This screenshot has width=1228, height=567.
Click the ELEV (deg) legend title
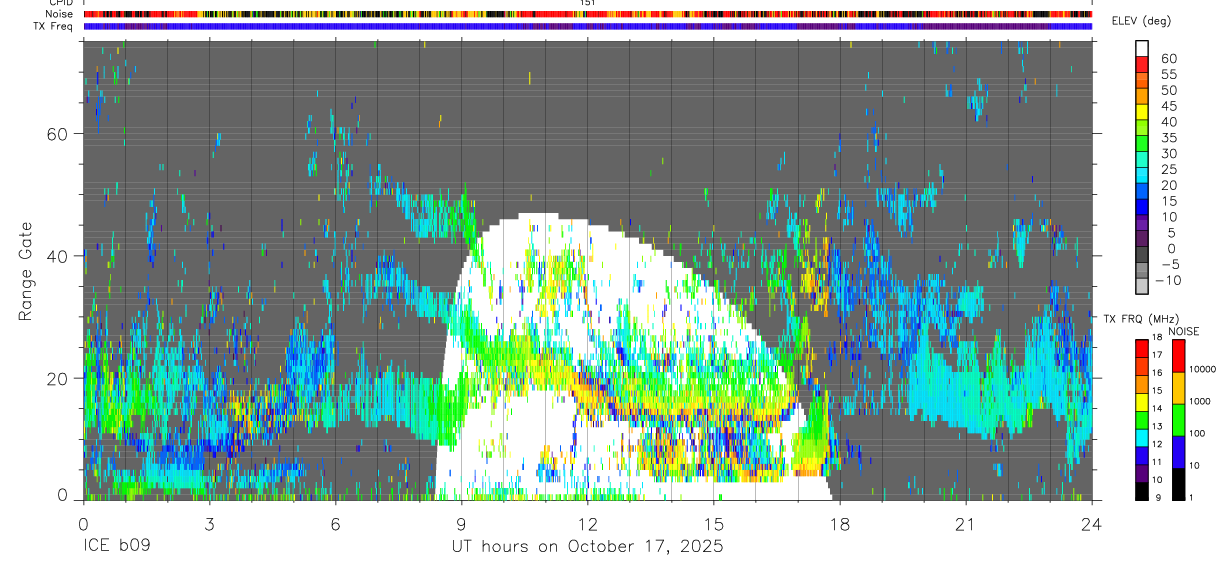(1141, 21)
